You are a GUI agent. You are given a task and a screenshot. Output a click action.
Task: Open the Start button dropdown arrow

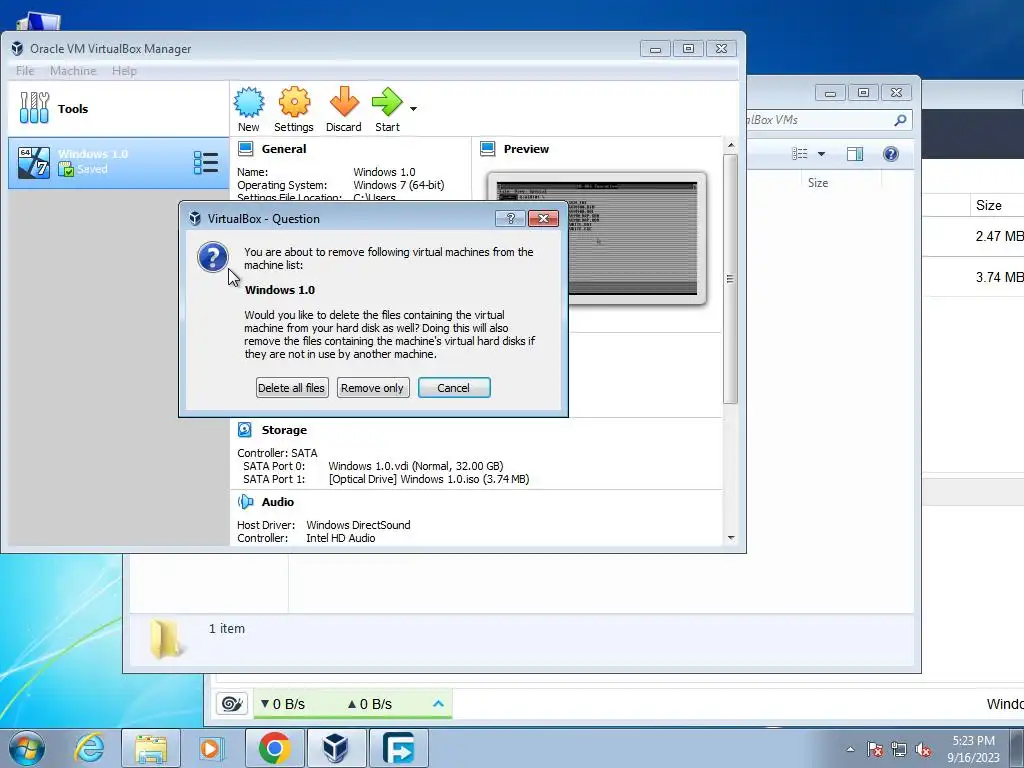click(x=413, y=108)
